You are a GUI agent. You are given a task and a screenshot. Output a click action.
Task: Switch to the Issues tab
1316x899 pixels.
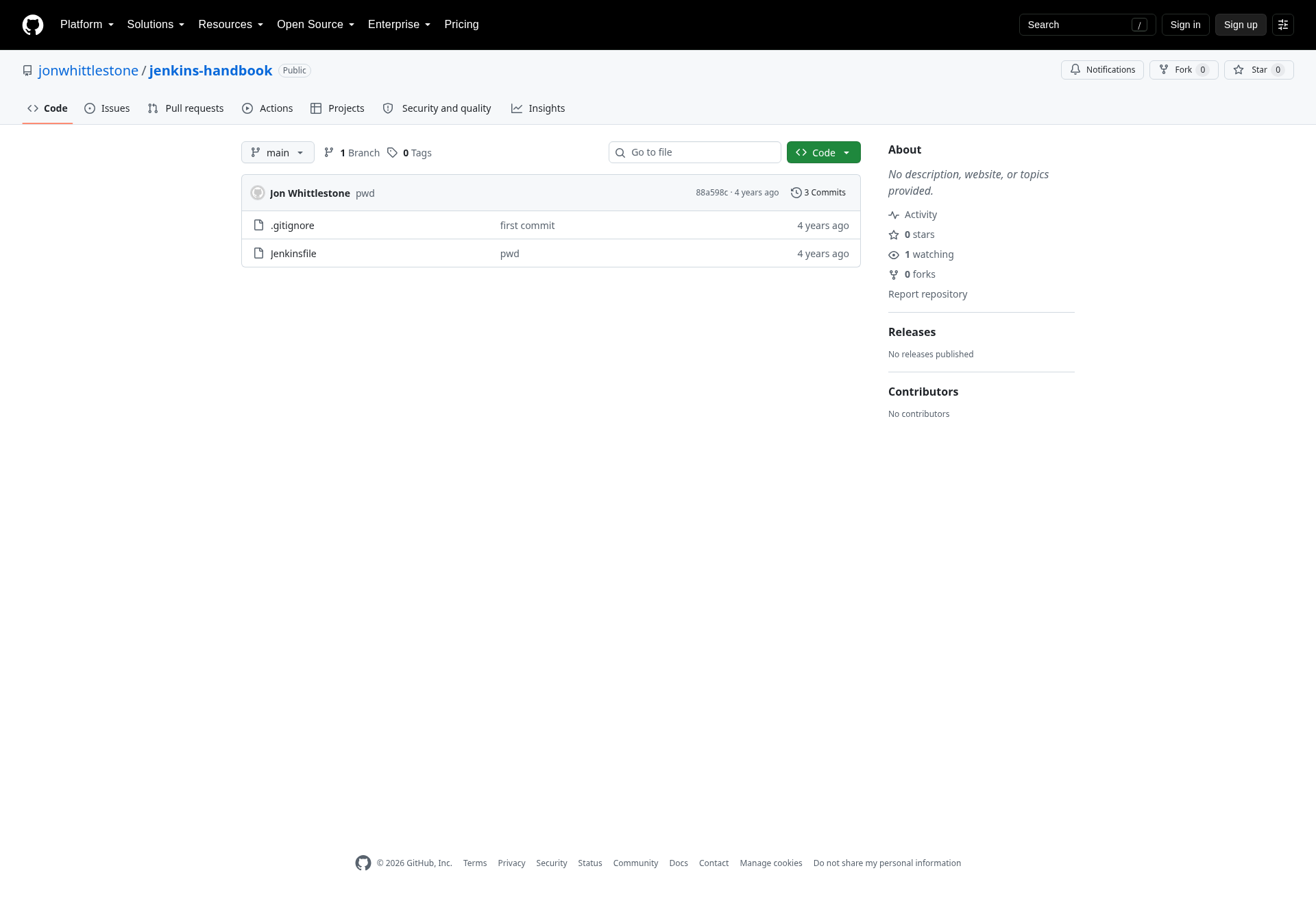coord(107,108)
